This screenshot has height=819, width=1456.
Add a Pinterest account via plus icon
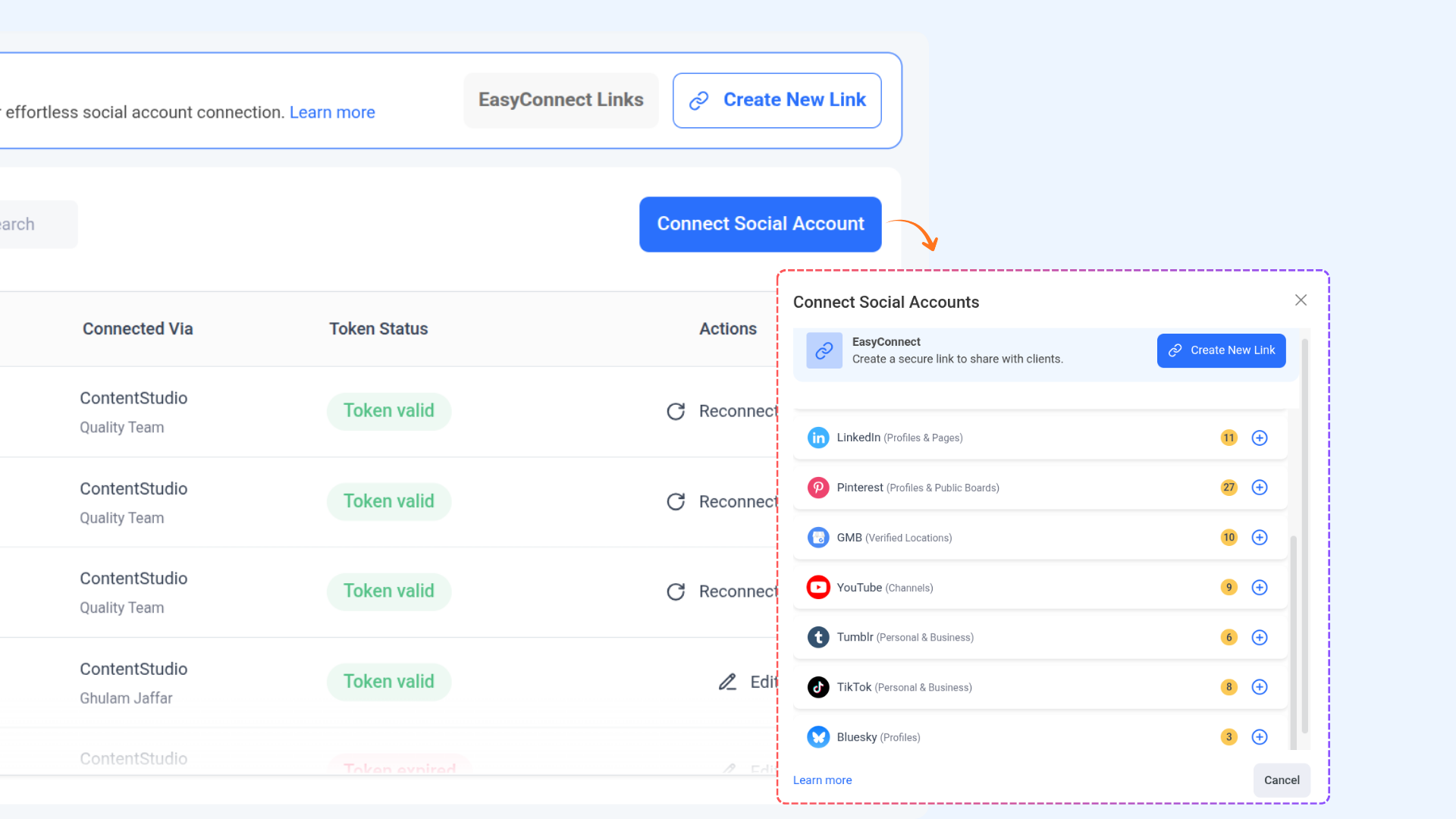(1260, 488)
